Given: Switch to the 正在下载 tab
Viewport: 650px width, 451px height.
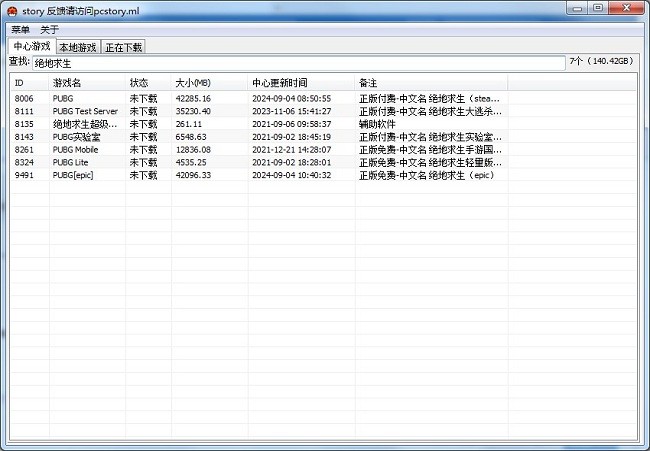Looking at the screenshot, I should tap(123, 47).
